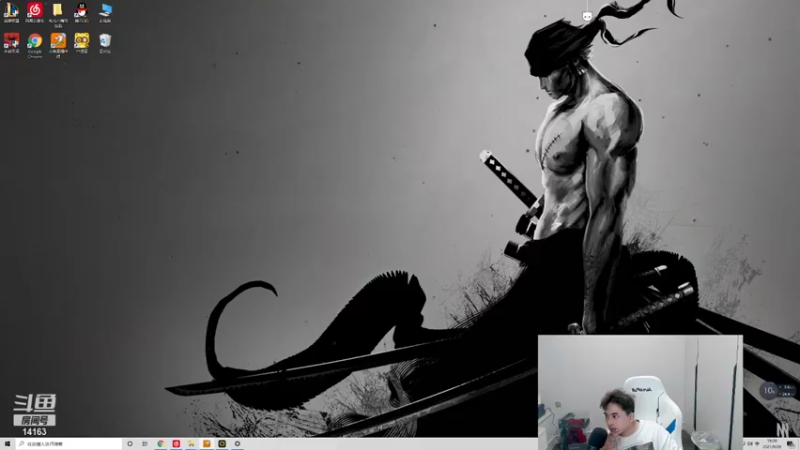The width and height of the screenshot is (800, 450).
Task: Open the Windows Start menu
Action: click(x=7, y=444)
